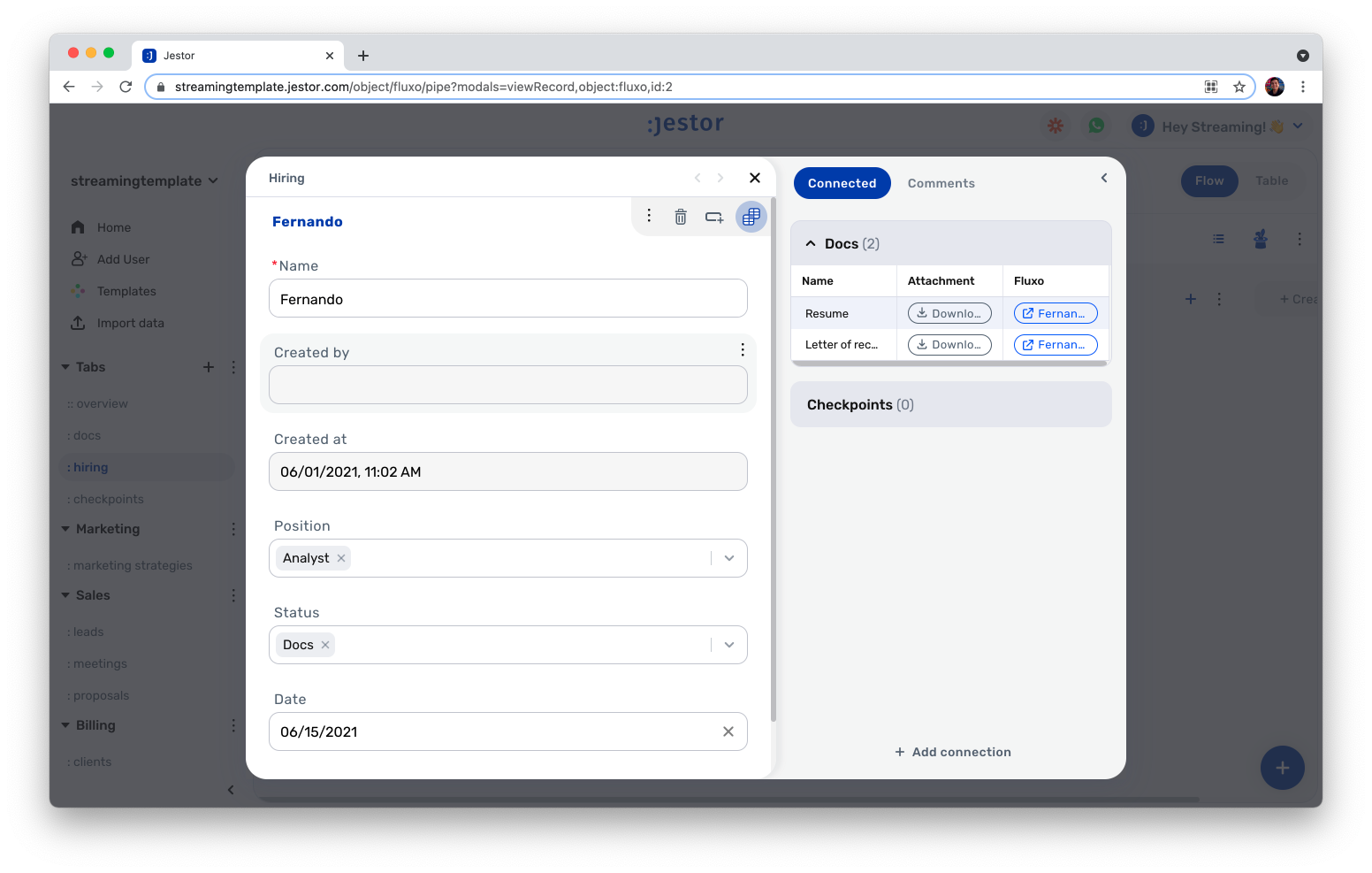The width and height of the screenshot is (1372, 873).
Task: Remove Docs tag from Status
Action: tap(325, 645)
